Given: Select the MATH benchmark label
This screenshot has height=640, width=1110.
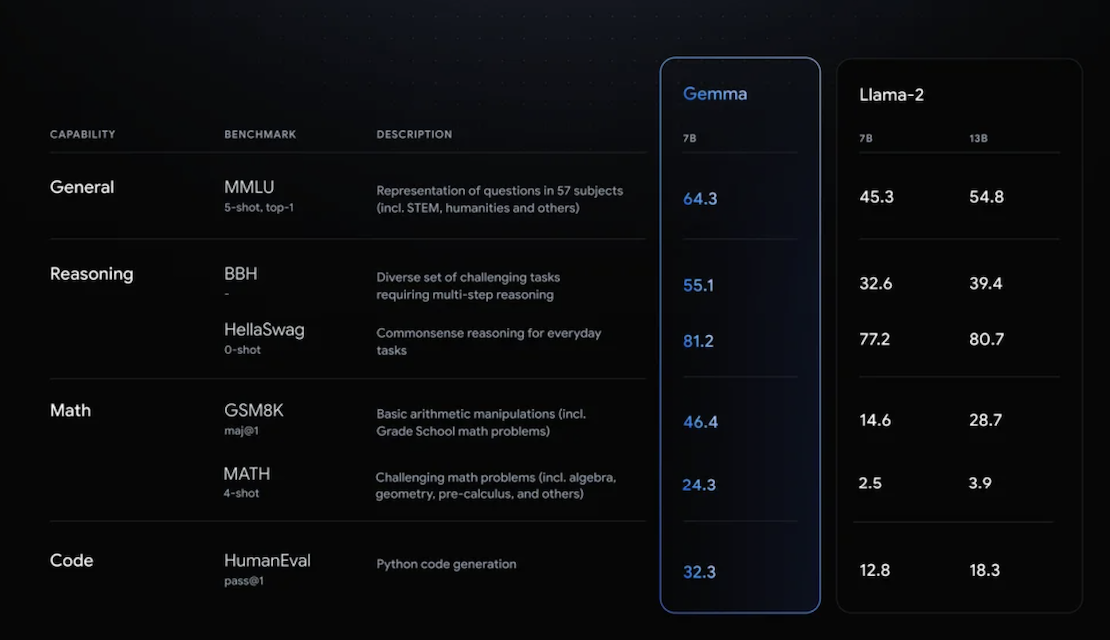Looking at the screenshot, I should pos(246,474).
